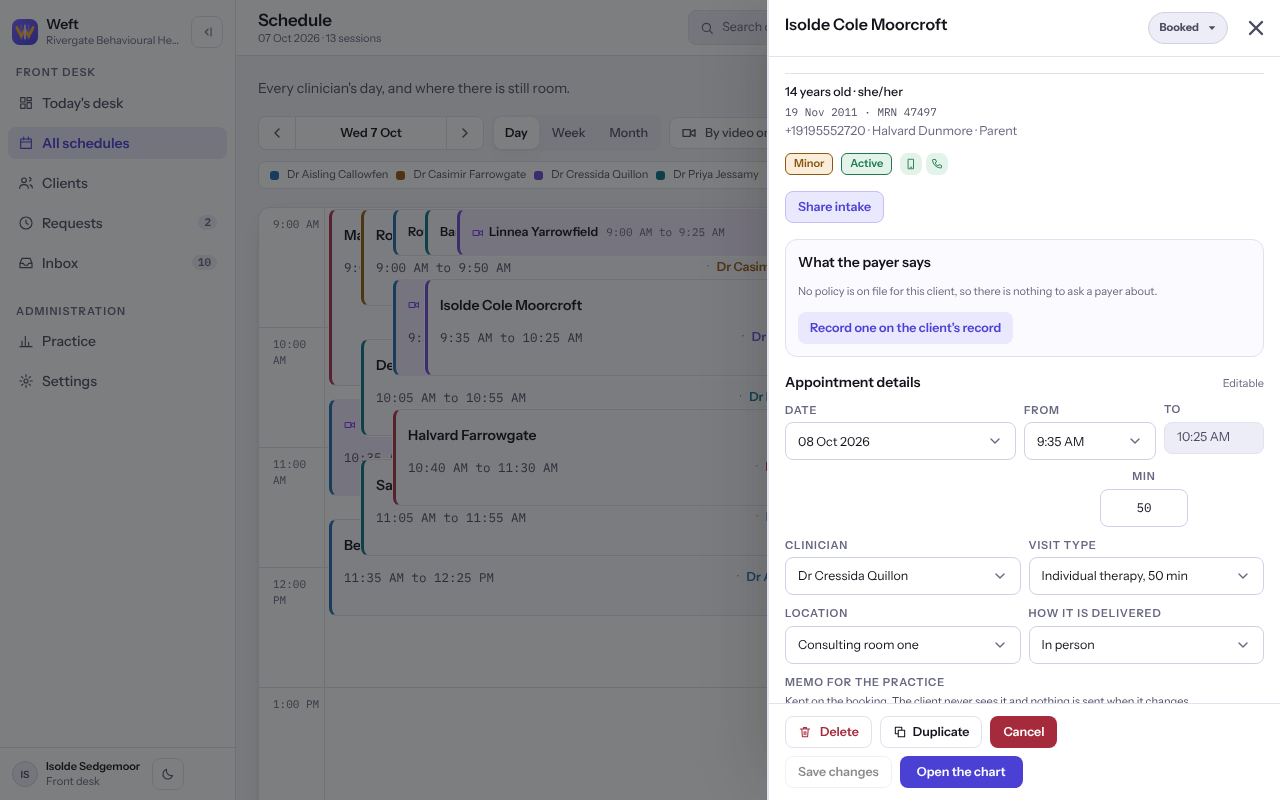Click the Weft logo icon
The height and width of the screenshot is (800, 1280).
click(x=25, y=32)
